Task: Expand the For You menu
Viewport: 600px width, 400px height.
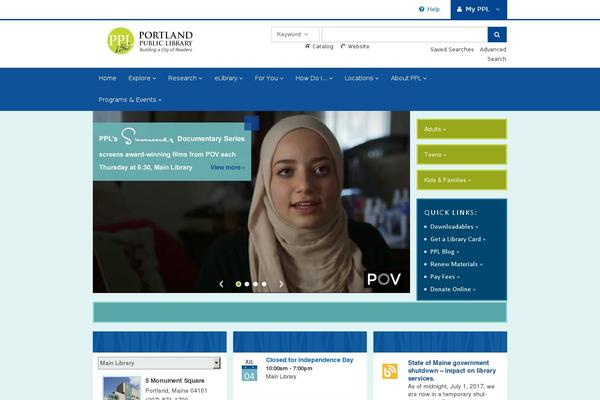Action: coord(269,78)
